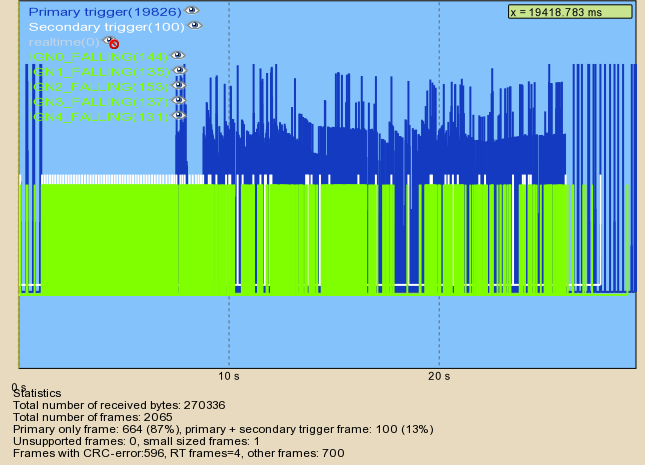The width and height of the screenshot is (645, 465).
Task: Click the eye icon beside IGN1_FALLING
Action: [178, 71]
